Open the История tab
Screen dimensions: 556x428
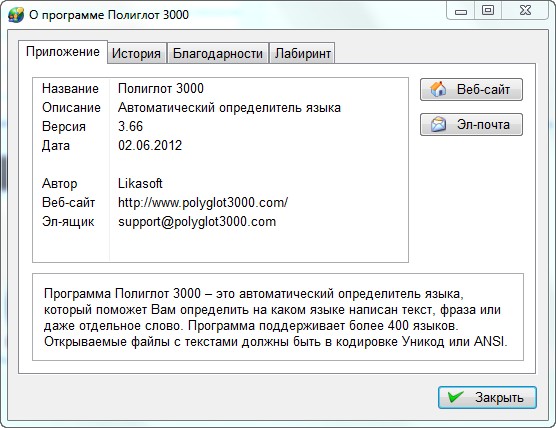[x=137, y=54]
